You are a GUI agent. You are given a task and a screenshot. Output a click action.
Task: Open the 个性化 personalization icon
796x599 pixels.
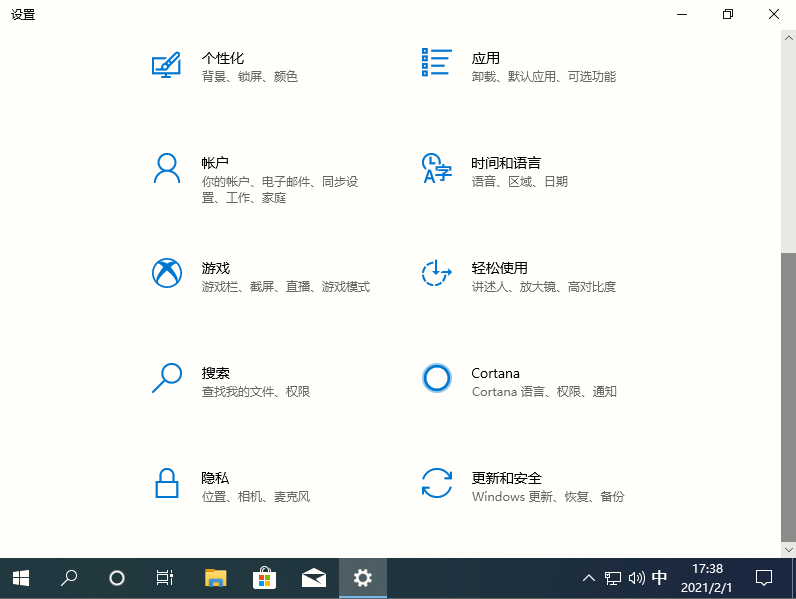pyautogui.click(x=166, y=65)
